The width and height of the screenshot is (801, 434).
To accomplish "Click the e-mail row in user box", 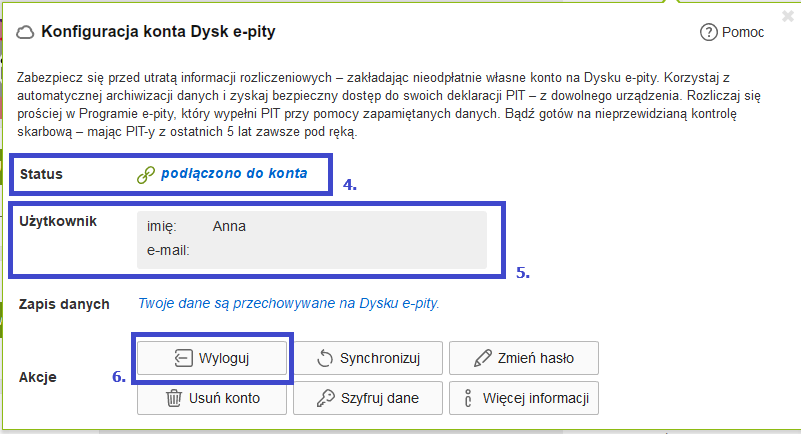I will coord(168,250).
